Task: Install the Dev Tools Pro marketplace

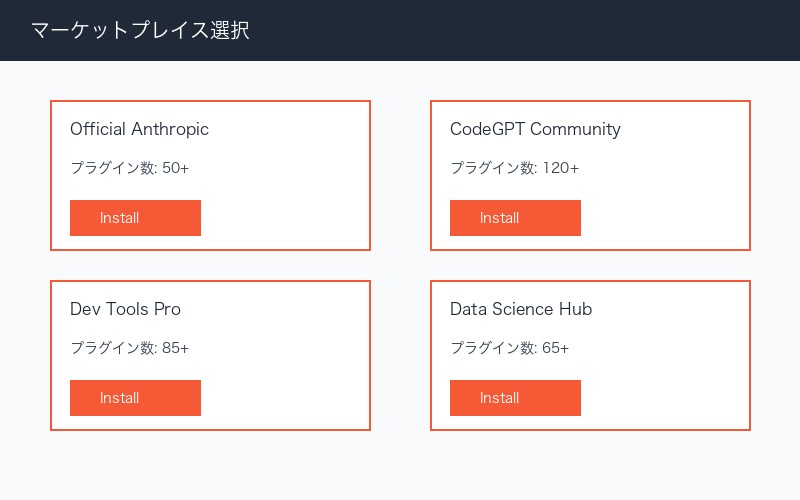Action: (135, 398)
